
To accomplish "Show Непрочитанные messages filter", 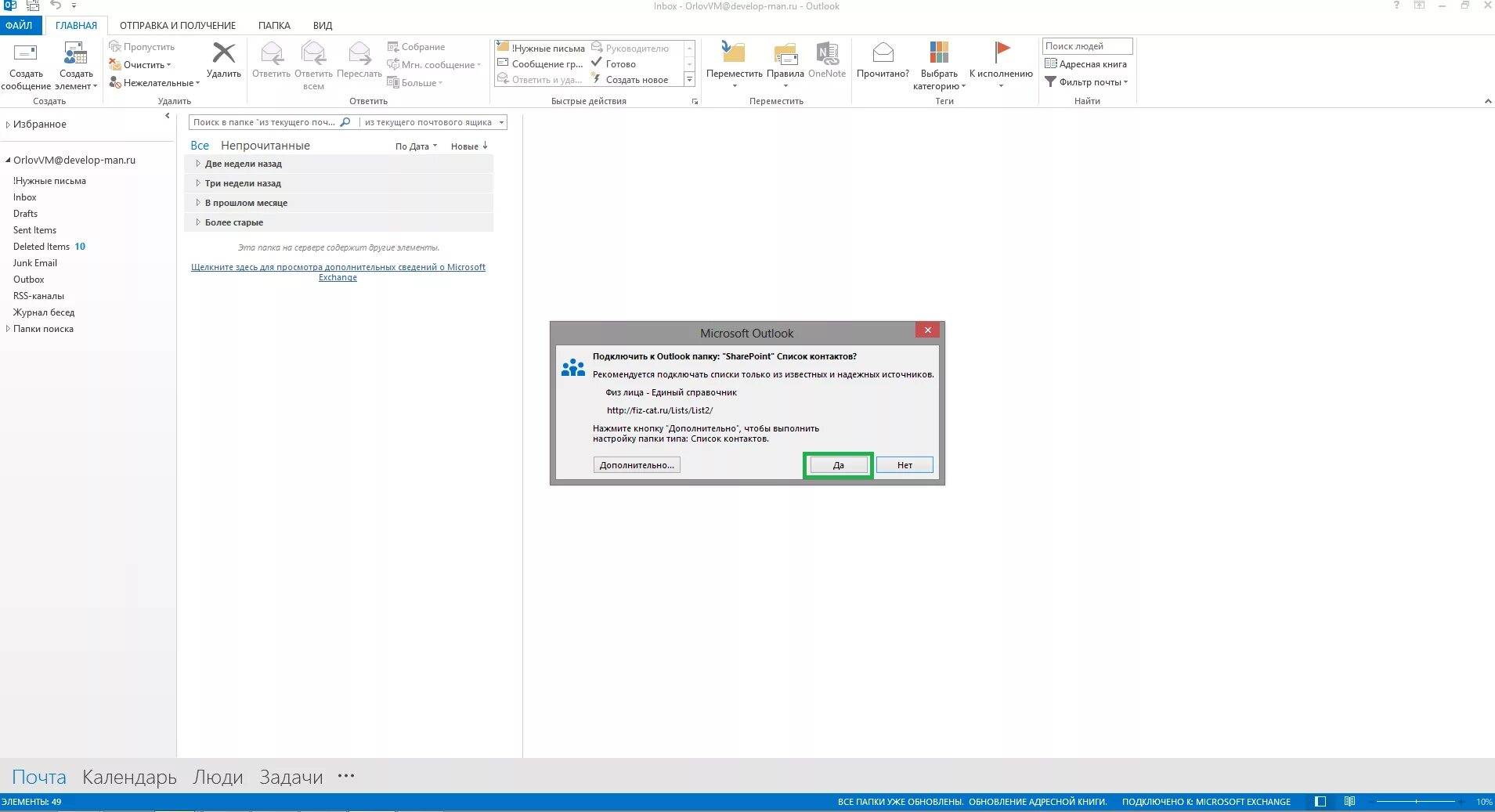I will point(265,146).
